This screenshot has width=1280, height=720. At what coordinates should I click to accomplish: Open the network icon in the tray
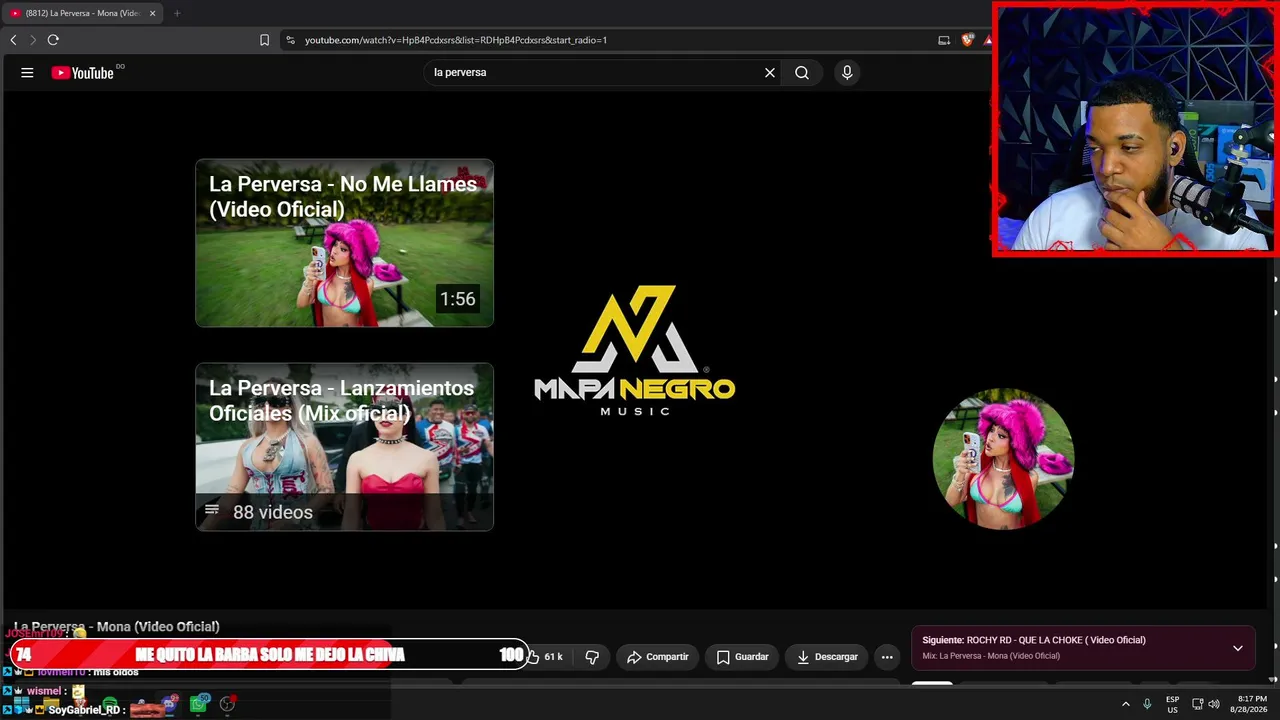point(1197,704)
